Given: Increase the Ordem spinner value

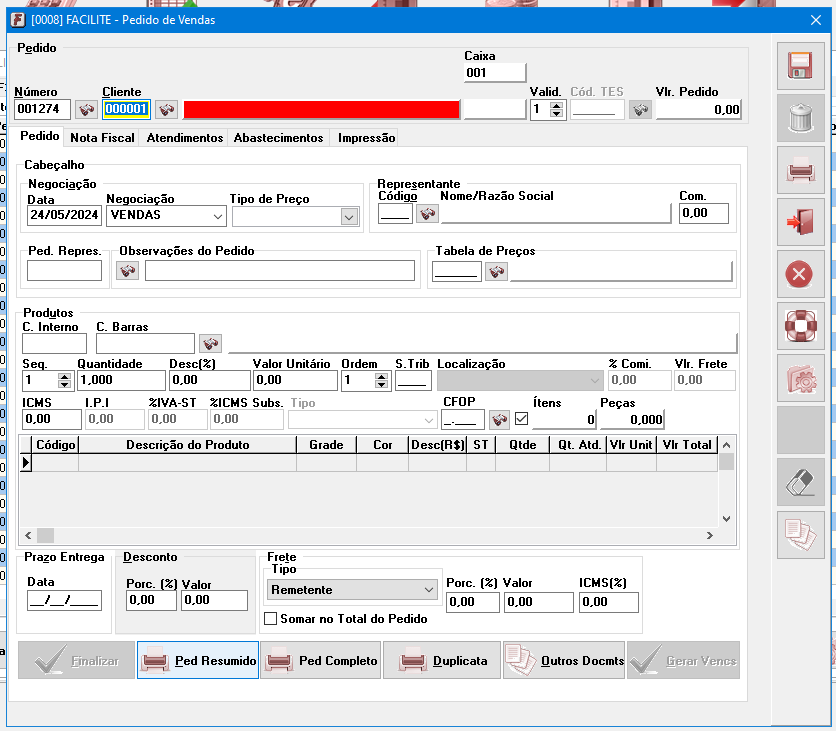Looking at the screenshot, I should point(381,376).
